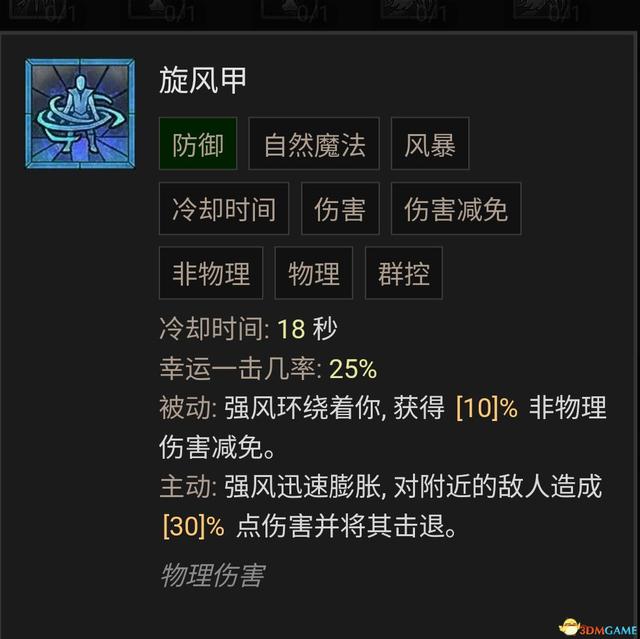Pick the boxed 非物理 tag
The width and height of the screenshot is (640, 639).
(x=211, y=273)
